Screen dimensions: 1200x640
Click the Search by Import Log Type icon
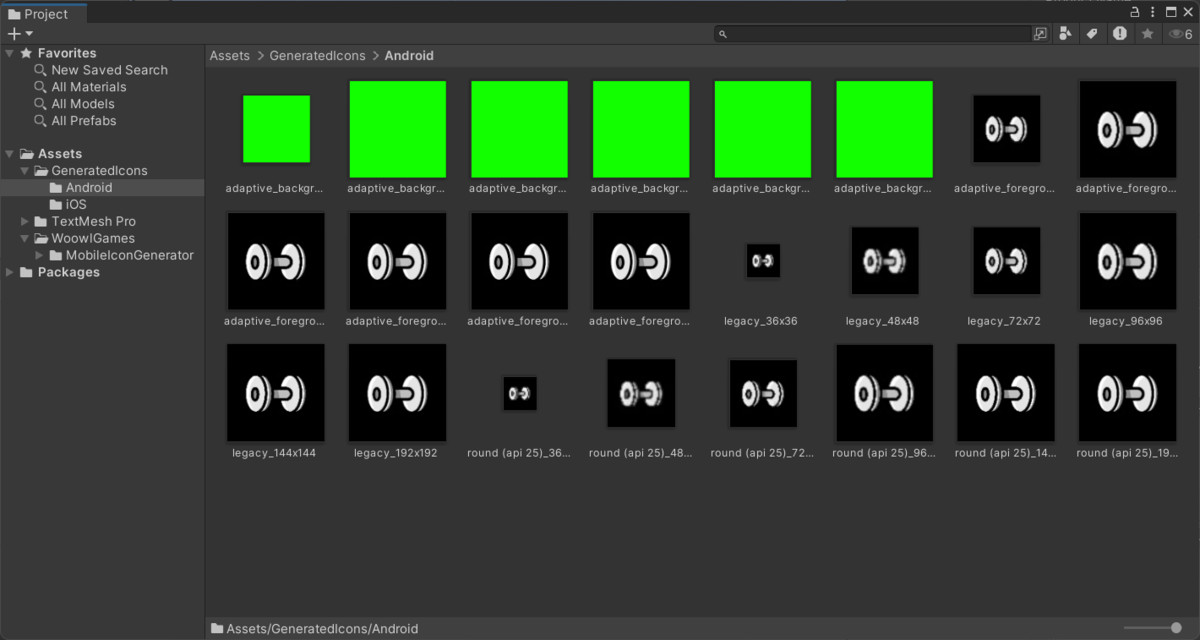[x=1119, y=34]
